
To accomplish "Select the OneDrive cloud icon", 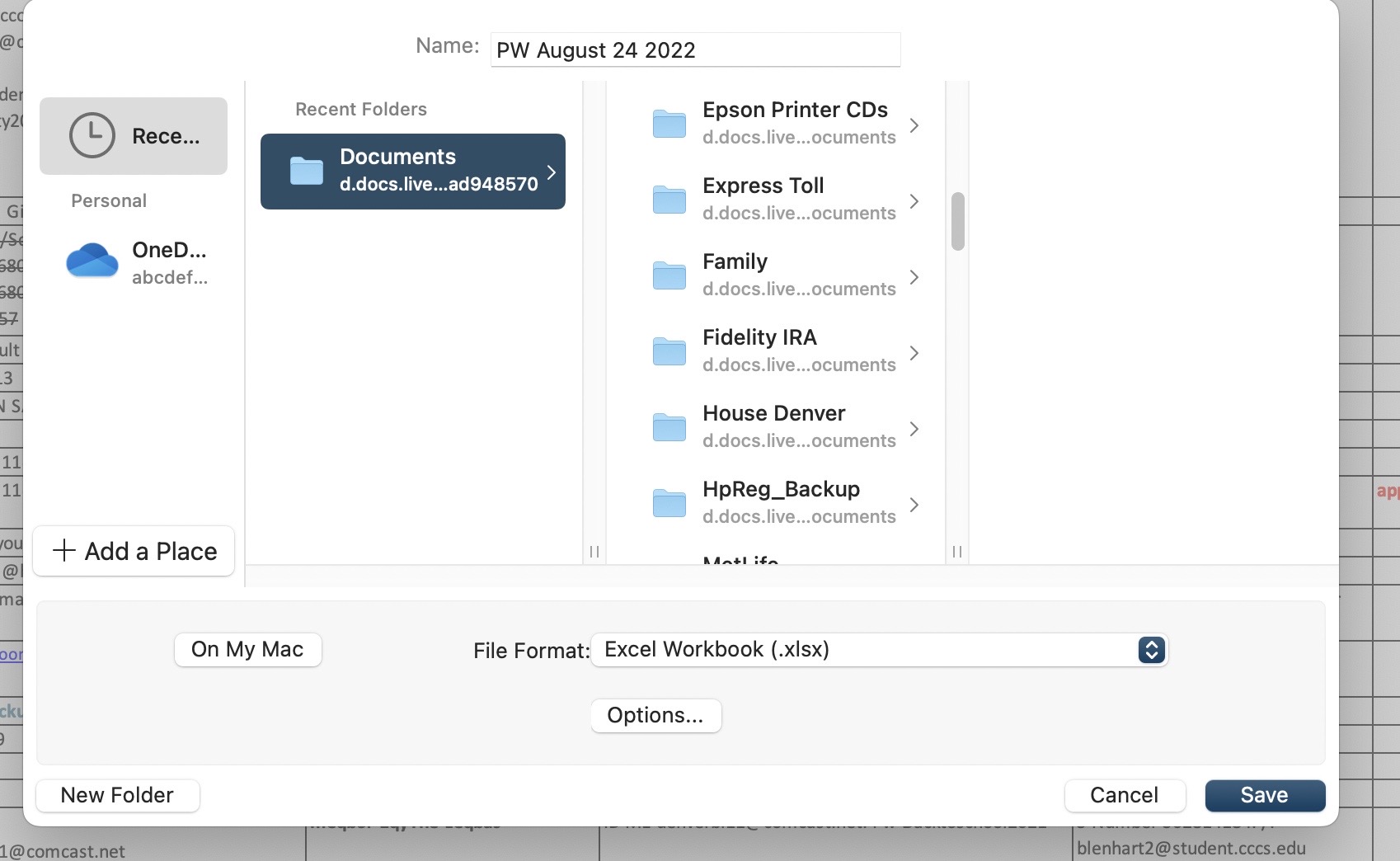I will (x=92, y=261).
